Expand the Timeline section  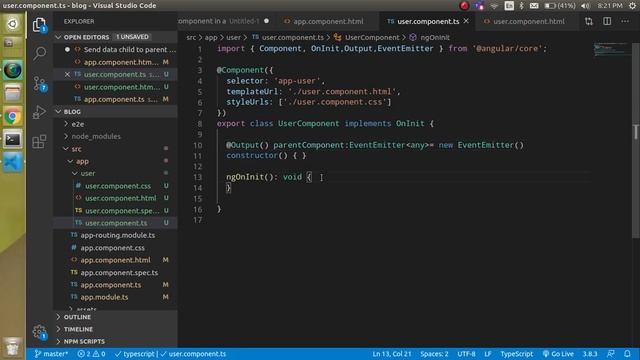pyautogui.click(x=78, y=329)
